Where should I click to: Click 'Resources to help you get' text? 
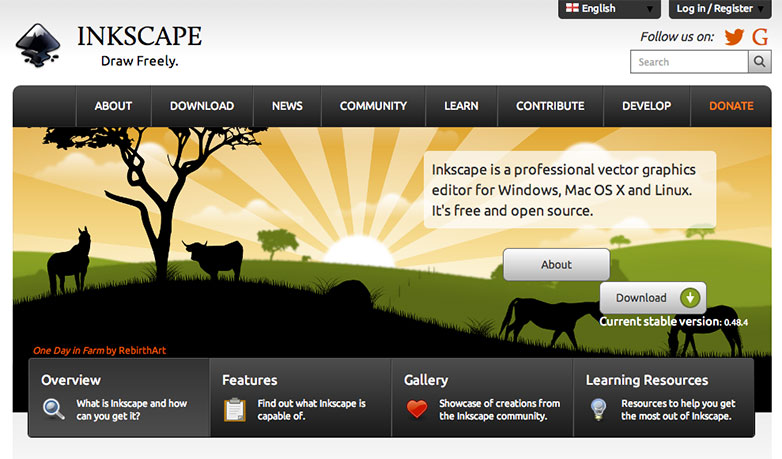(678, 403)
